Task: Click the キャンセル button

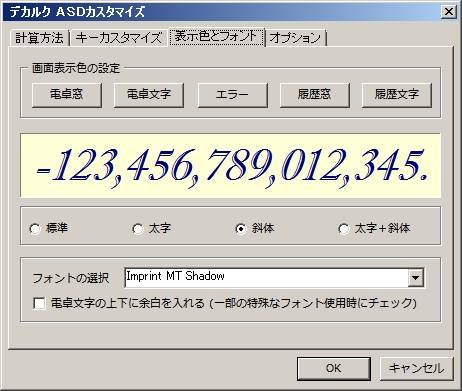Action: coord(417,369)
